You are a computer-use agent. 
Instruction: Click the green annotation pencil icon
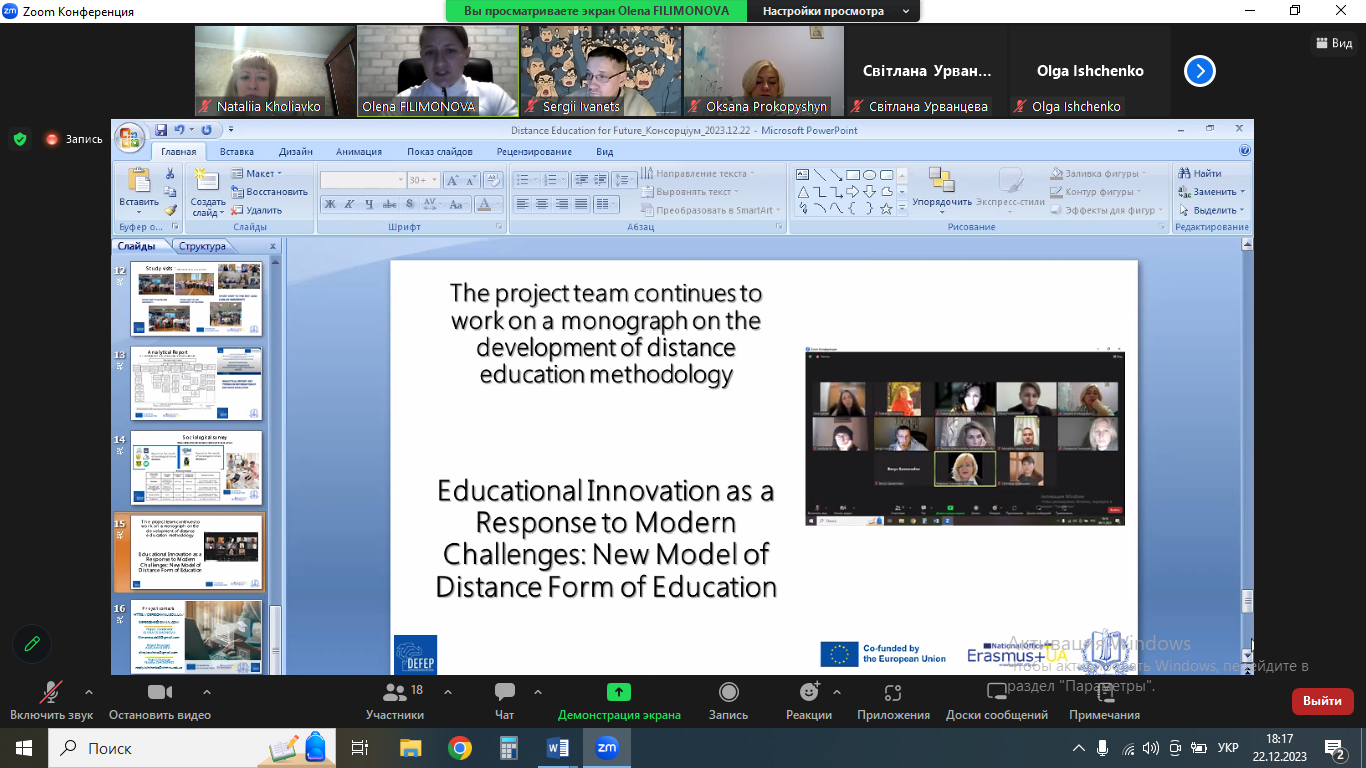click(32, 643)
